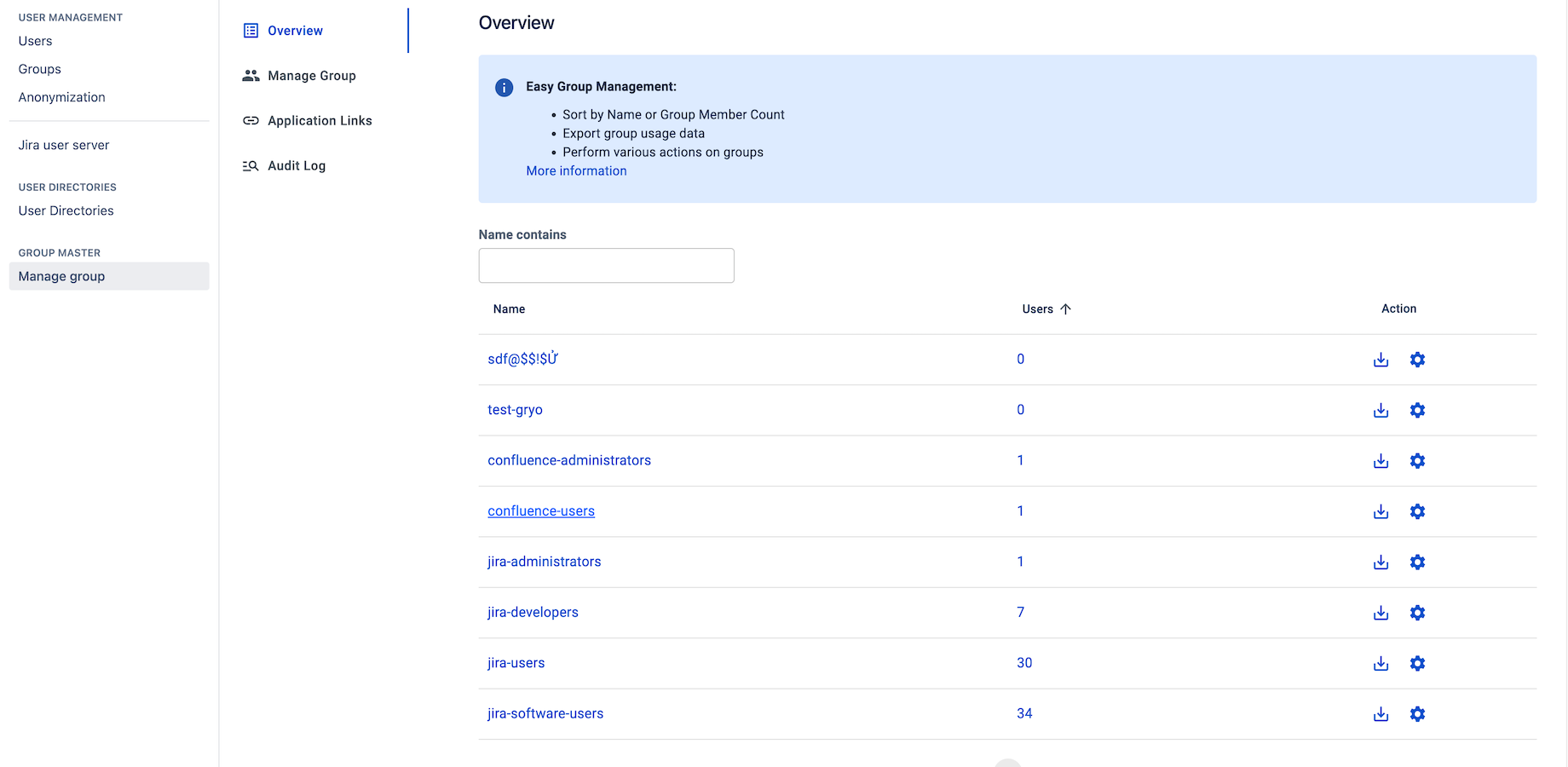
Task: Open gear menu for confluence-administrators
Action: pos(1417,461)
